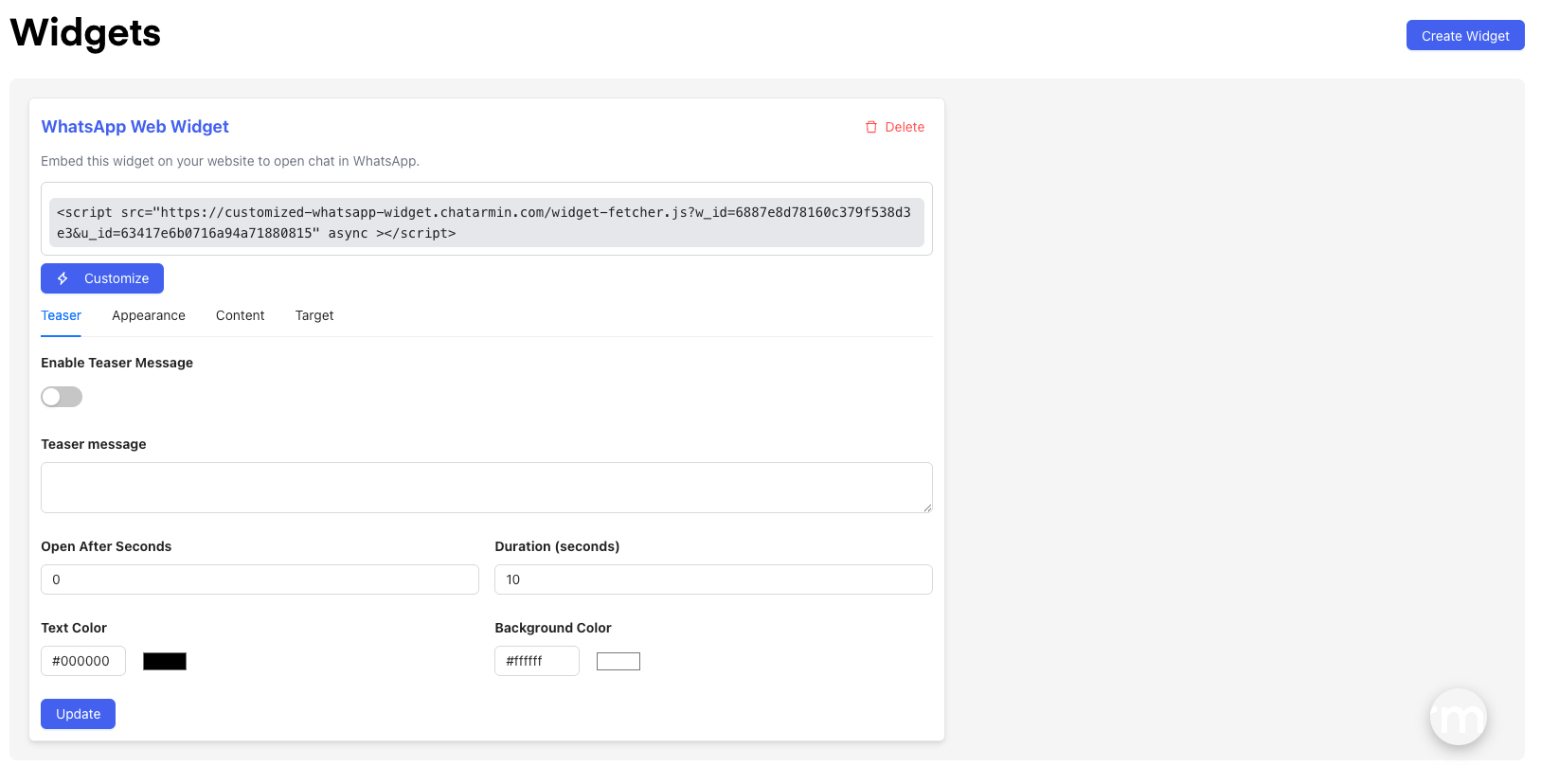Open the Appearance tab

[x=149, y=315]
